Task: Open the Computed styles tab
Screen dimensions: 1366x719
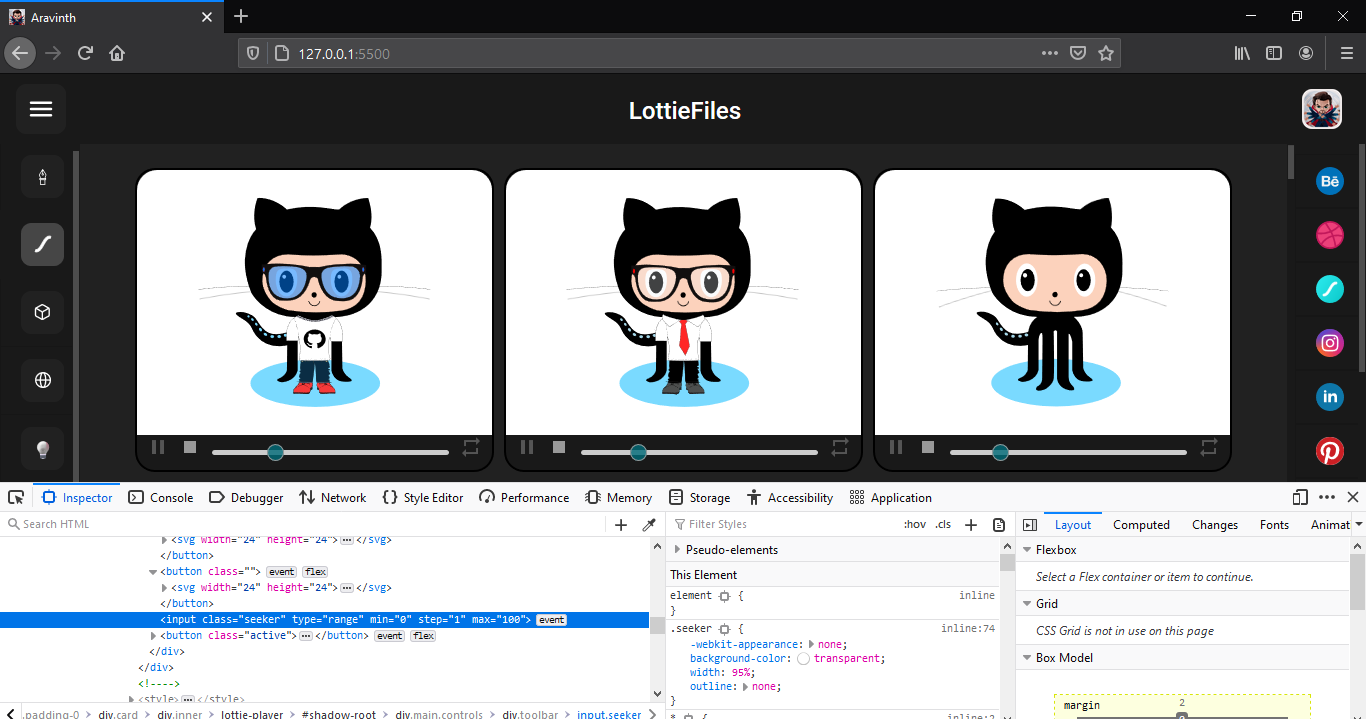Action: pos(1141,524)
